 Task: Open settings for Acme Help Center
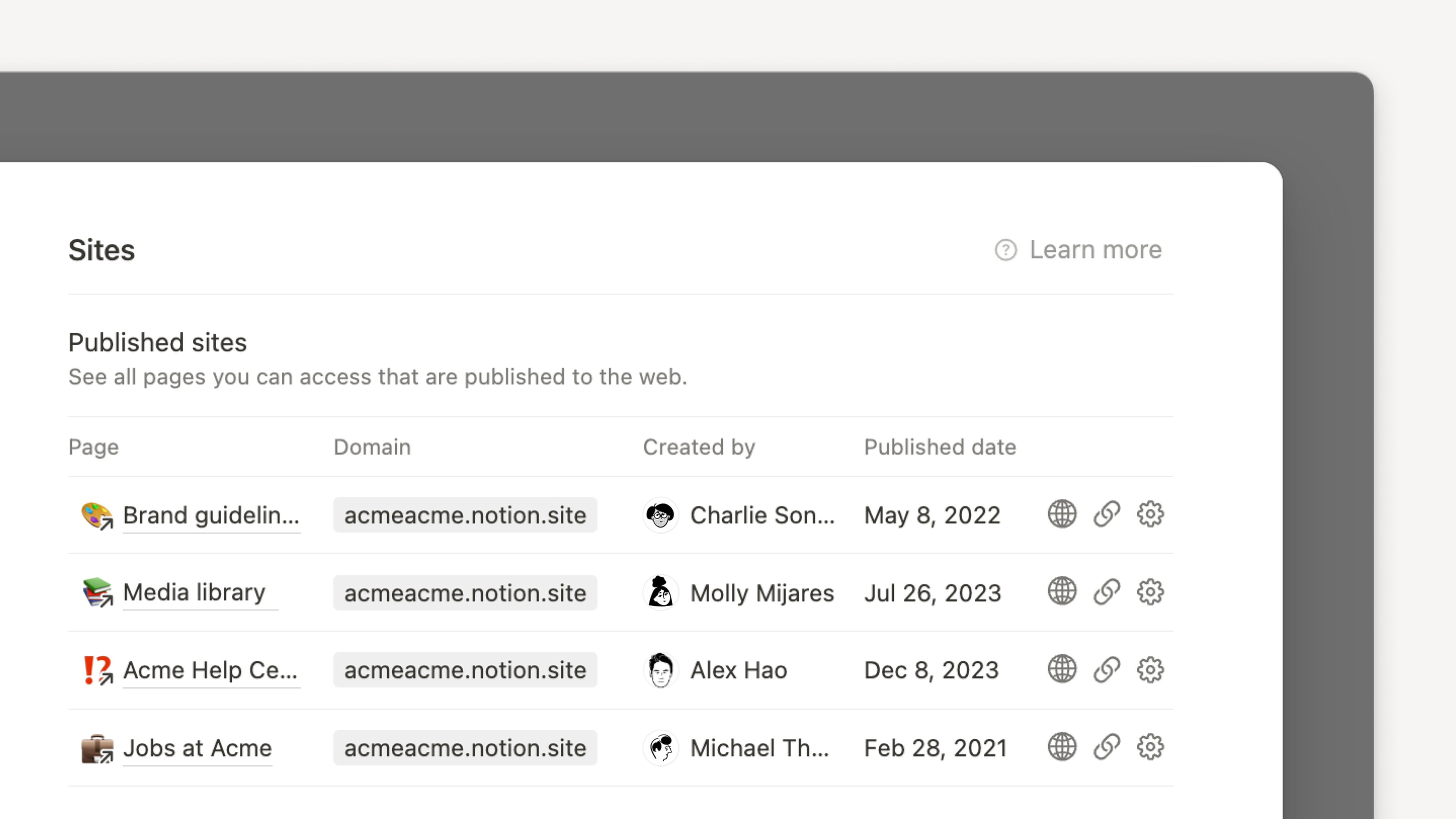1150,670
